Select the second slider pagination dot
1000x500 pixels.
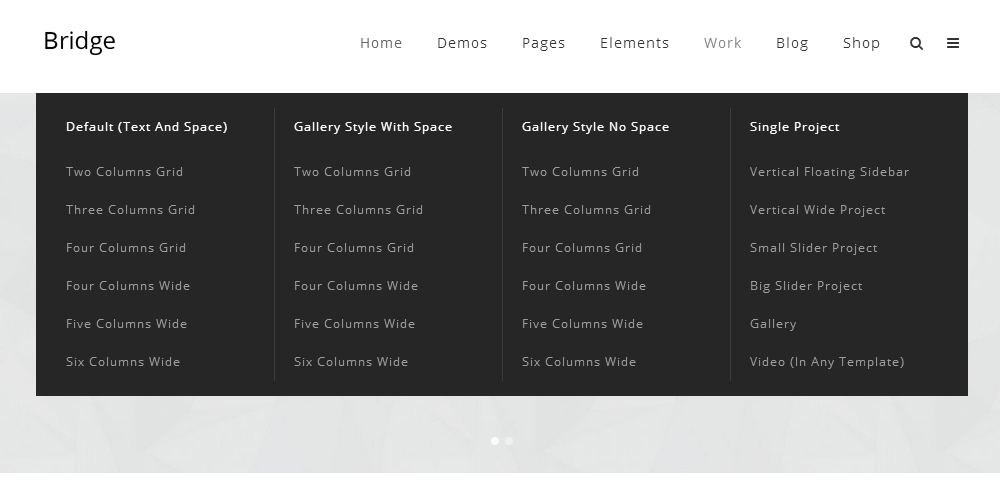coord(509,441)
